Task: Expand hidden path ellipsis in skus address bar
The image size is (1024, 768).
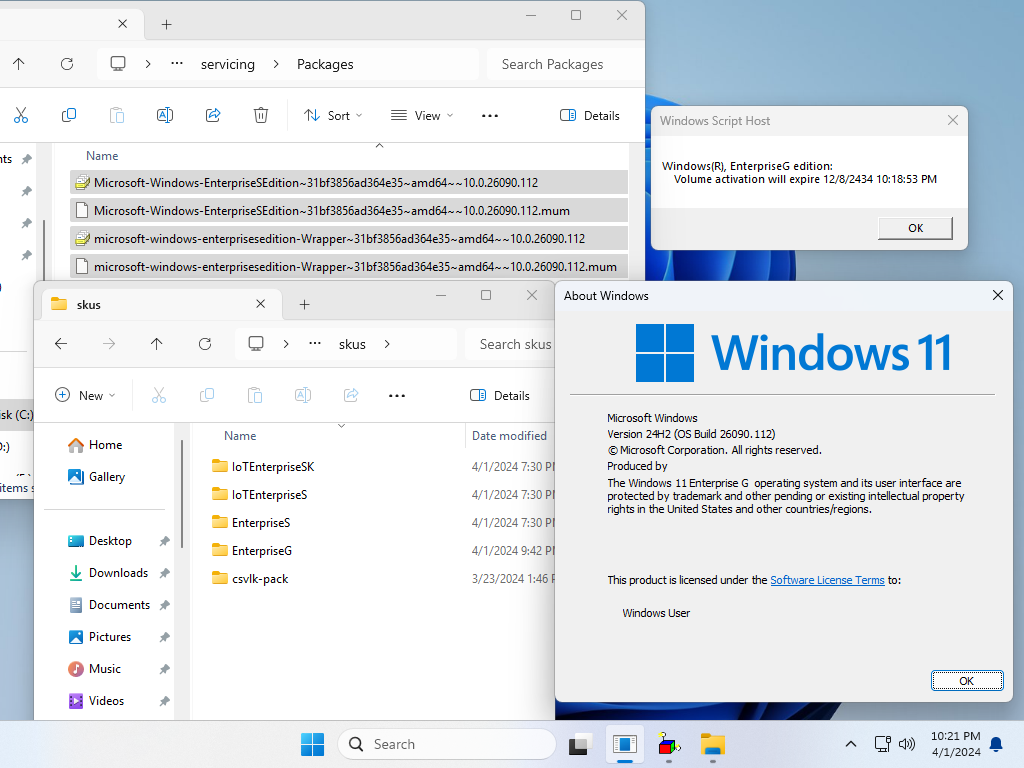Action: [315, 344]
